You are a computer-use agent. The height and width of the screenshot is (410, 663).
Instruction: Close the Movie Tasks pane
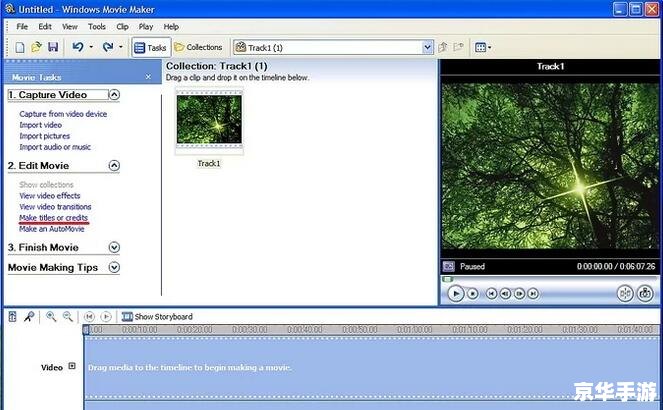pyautogui.click(x=148, y=77)
